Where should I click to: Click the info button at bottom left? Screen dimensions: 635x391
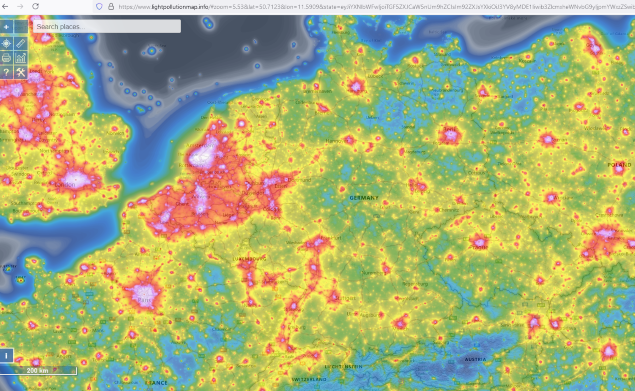(x=6, y=355)
